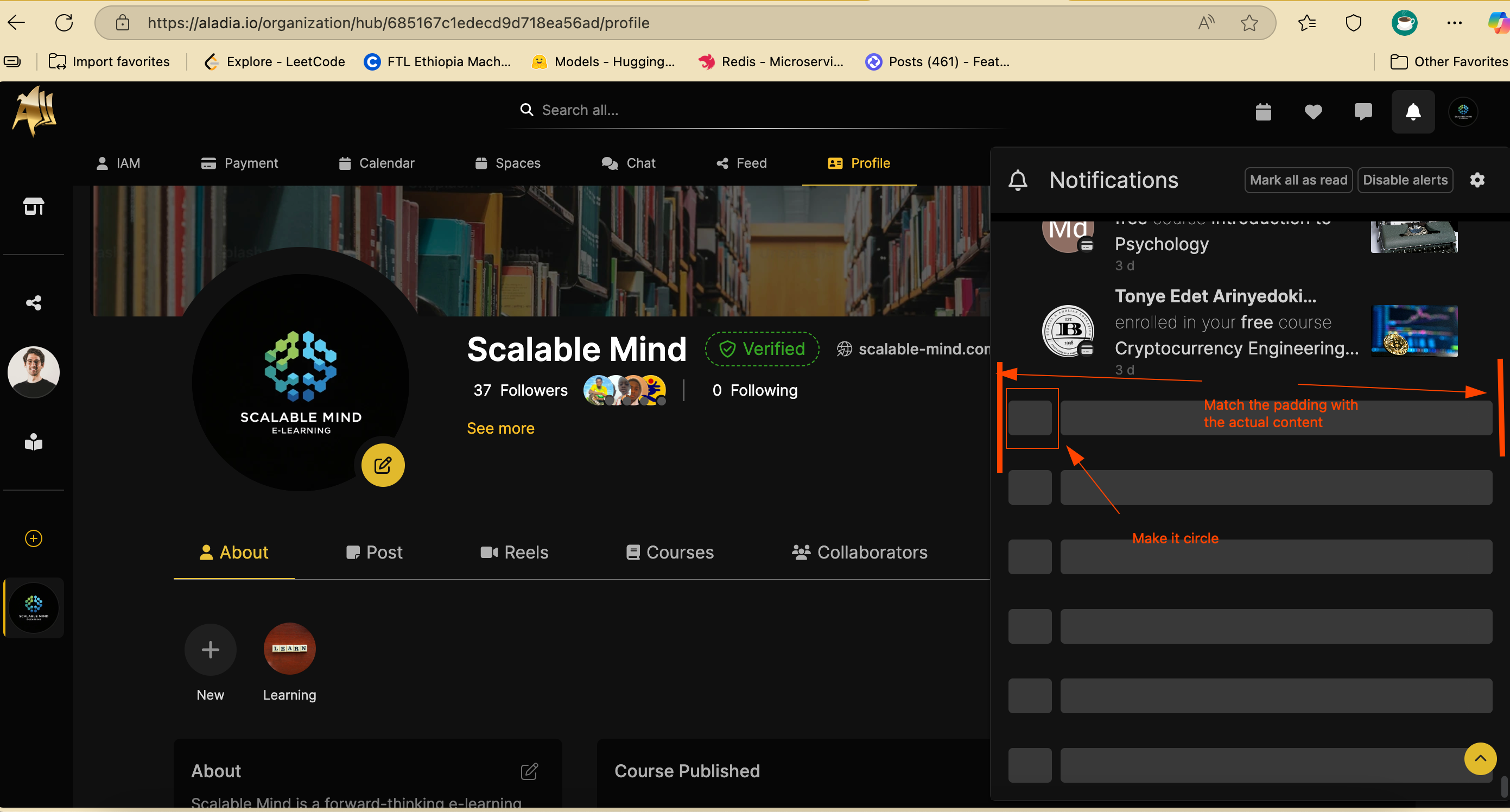Add this page to favorites with the star icon

(1249, 23)
